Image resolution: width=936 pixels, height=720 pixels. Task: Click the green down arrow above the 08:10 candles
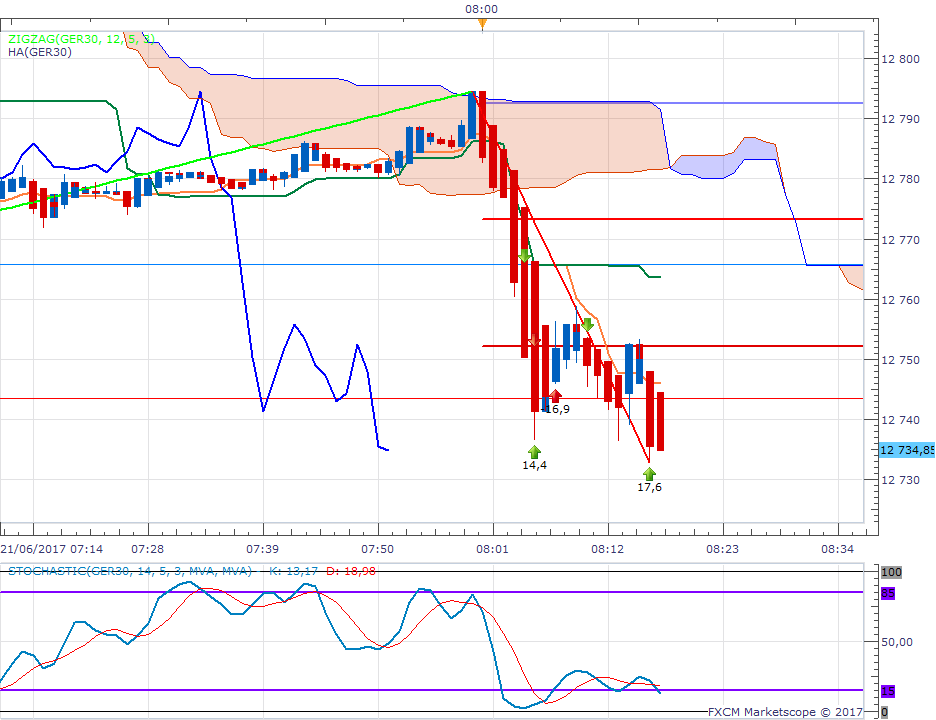587,324
